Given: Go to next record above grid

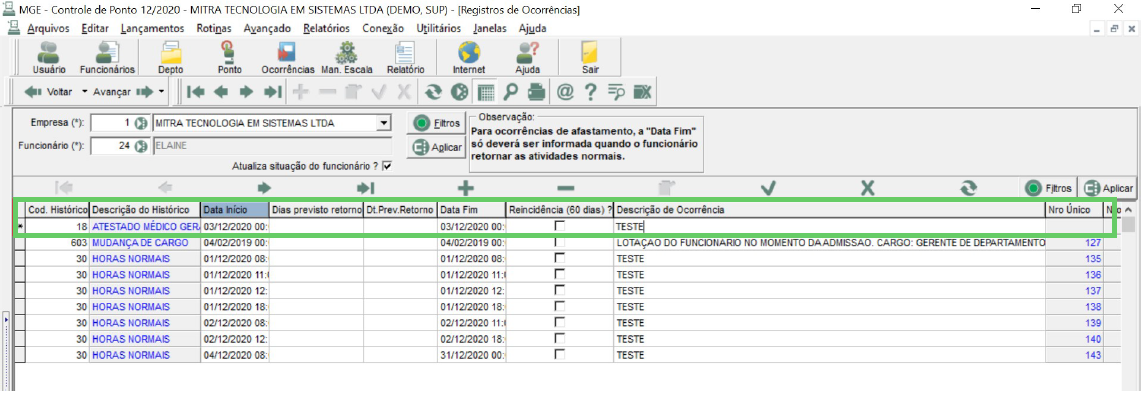Looking at the screenshot, I should (264, 187).
